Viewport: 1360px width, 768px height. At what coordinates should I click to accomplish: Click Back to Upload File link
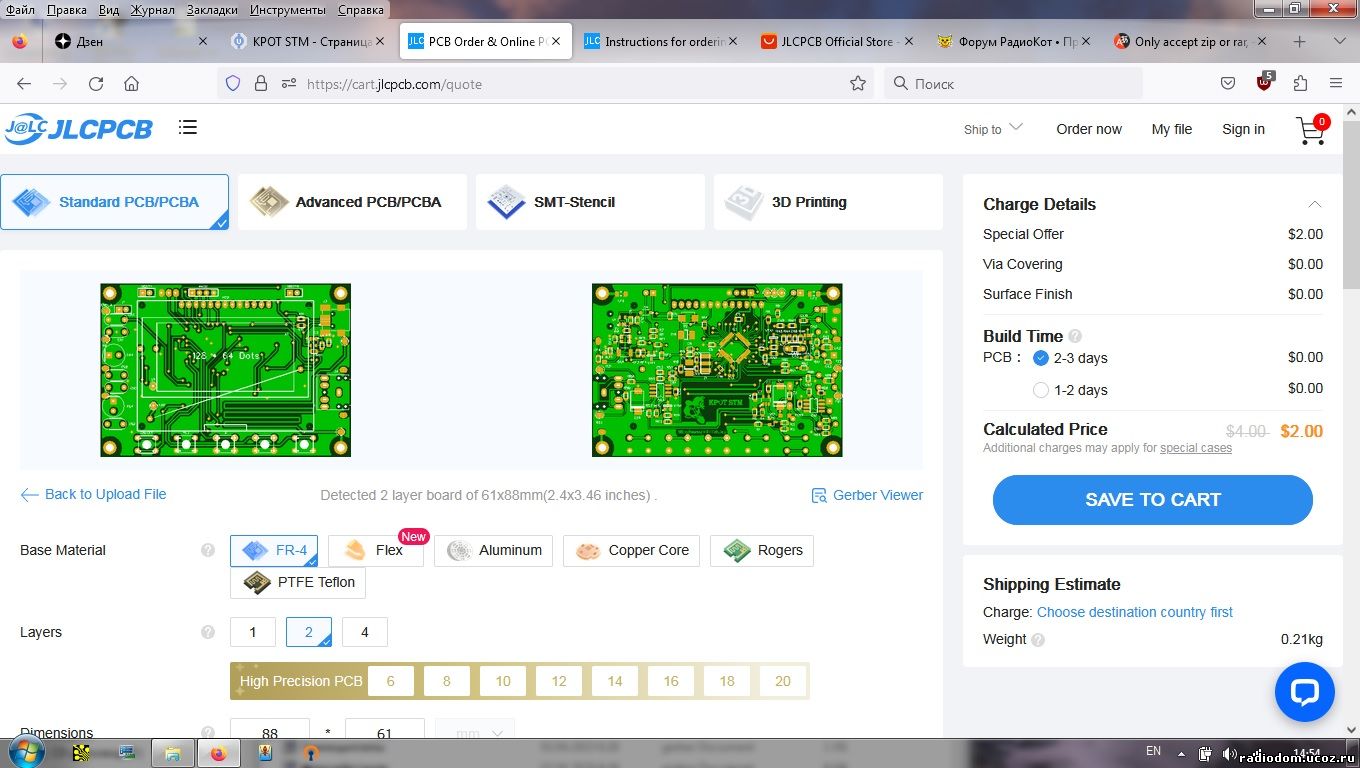pyautogui.click(x=94, y=494)
